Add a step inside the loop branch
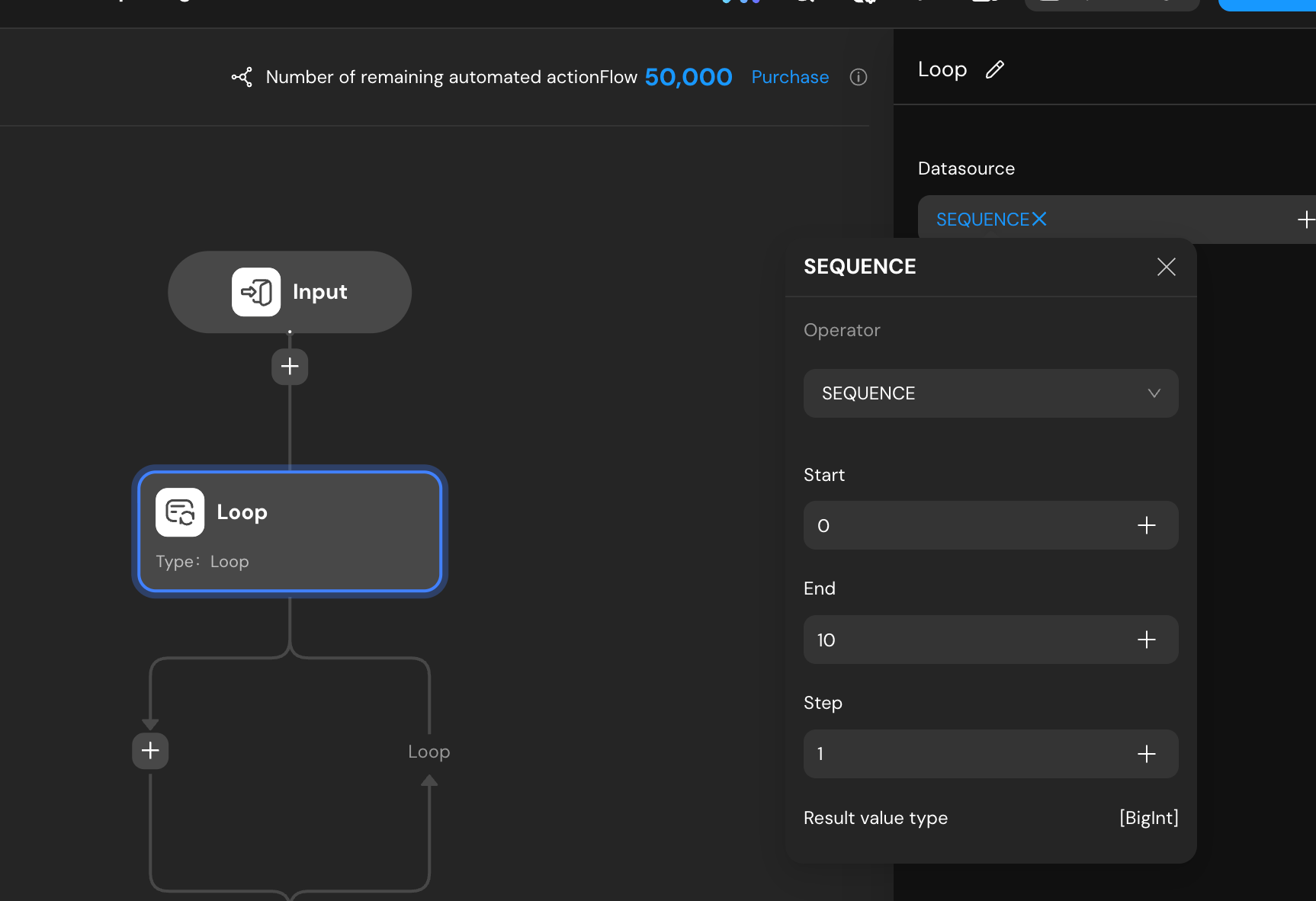The height and width of the screenshot is (901, 1316). [150, 751]
